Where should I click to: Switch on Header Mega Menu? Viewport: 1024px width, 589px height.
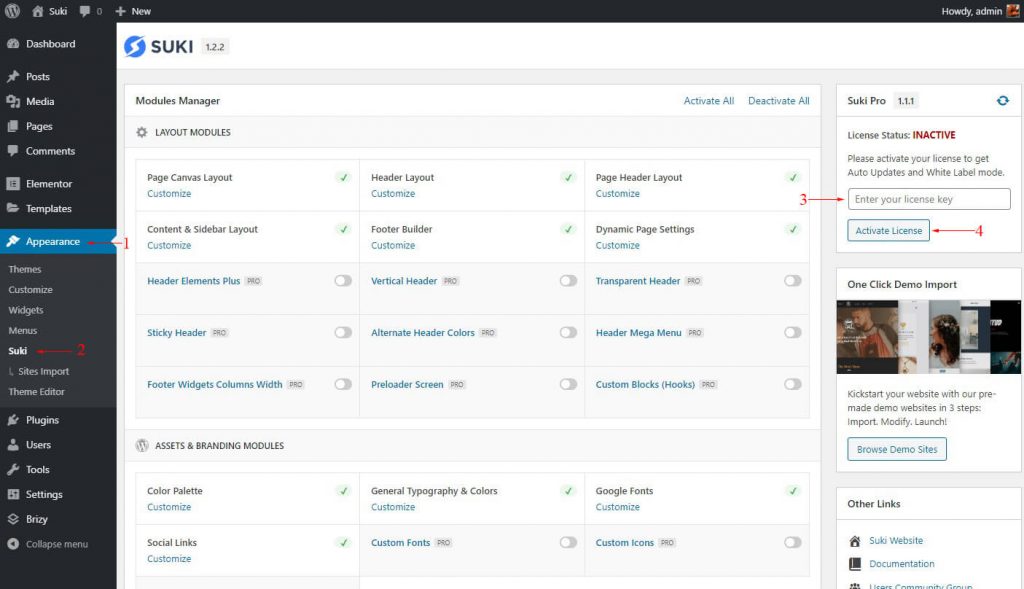792,332
